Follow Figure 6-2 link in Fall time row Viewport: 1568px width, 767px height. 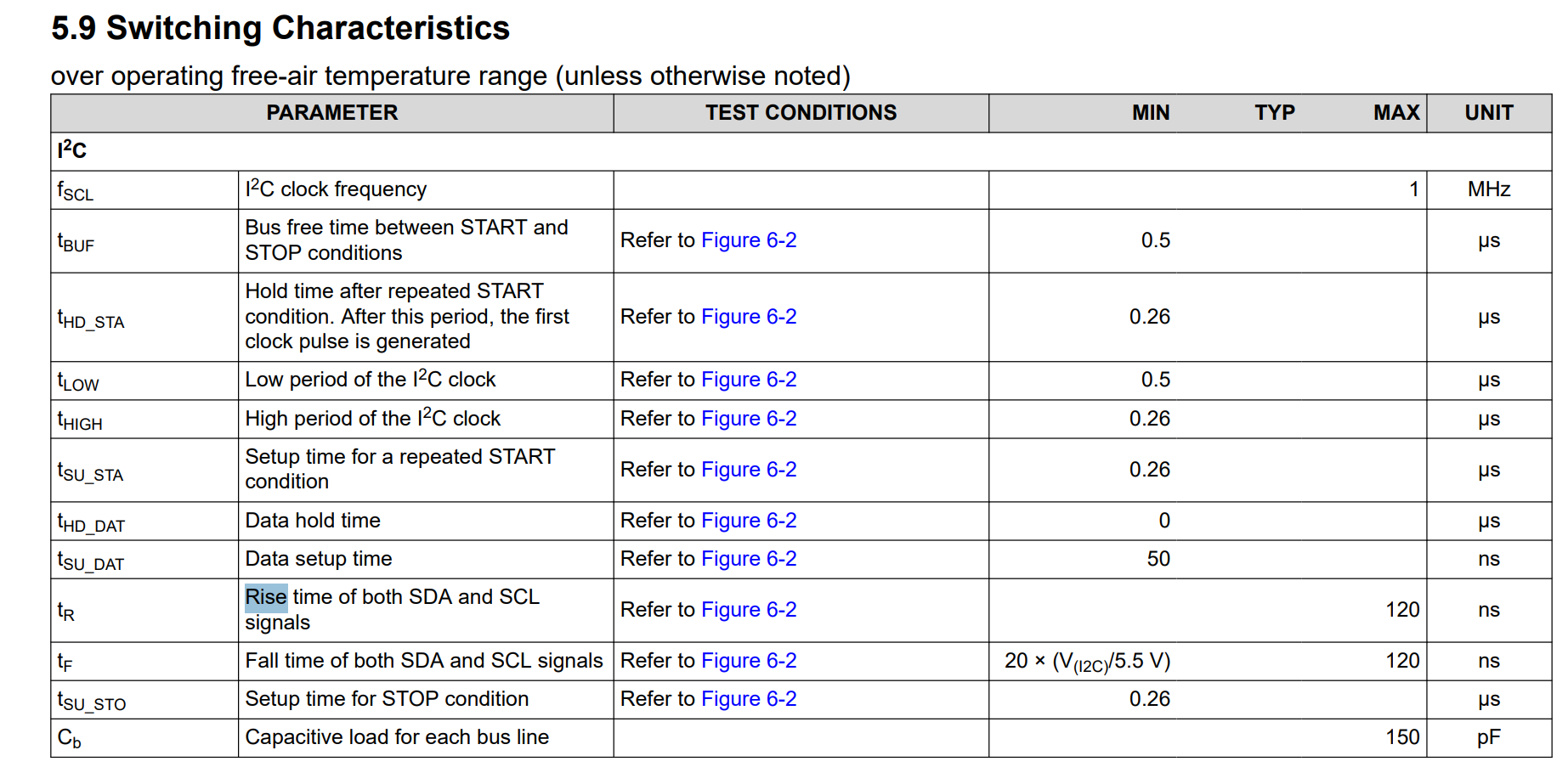(x=749, y=661)
